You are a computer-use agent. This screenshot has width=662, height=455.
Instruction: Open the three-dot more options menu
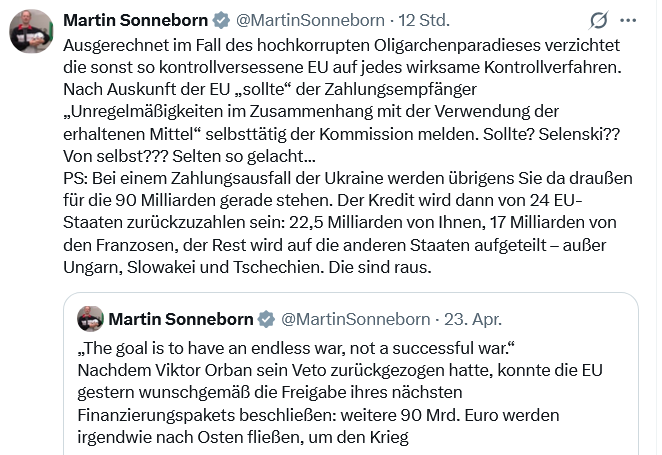click(x=628, y=20)
